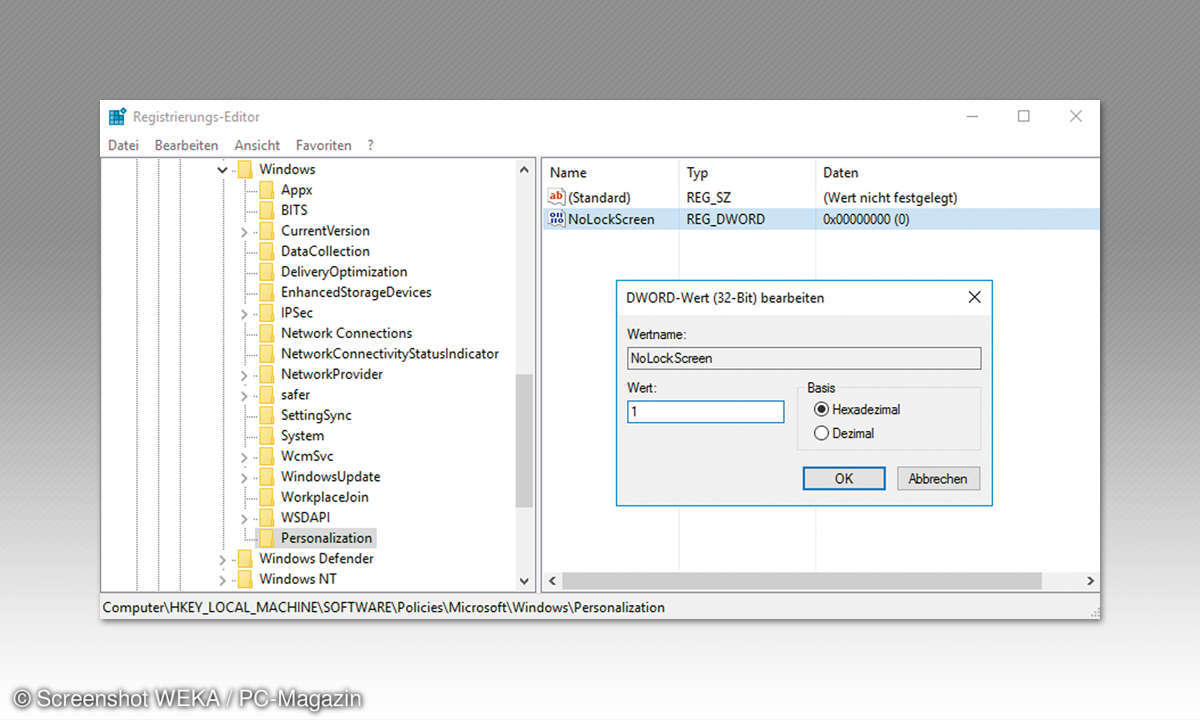Click the Personalization folder icon

[266, 538]
